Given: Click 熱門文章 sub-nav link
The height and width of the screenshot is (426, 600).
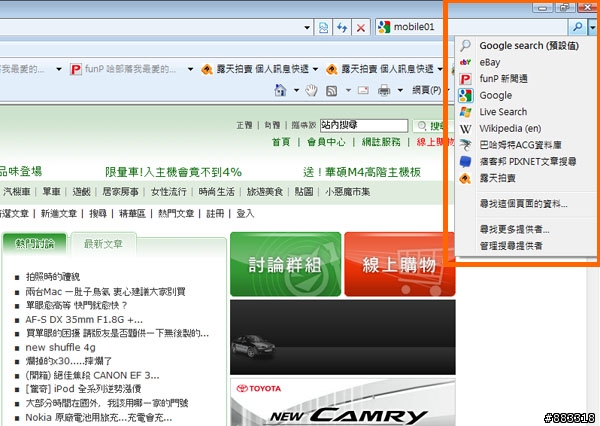Looking at the screenshot, I should click(x=176, y=214).
